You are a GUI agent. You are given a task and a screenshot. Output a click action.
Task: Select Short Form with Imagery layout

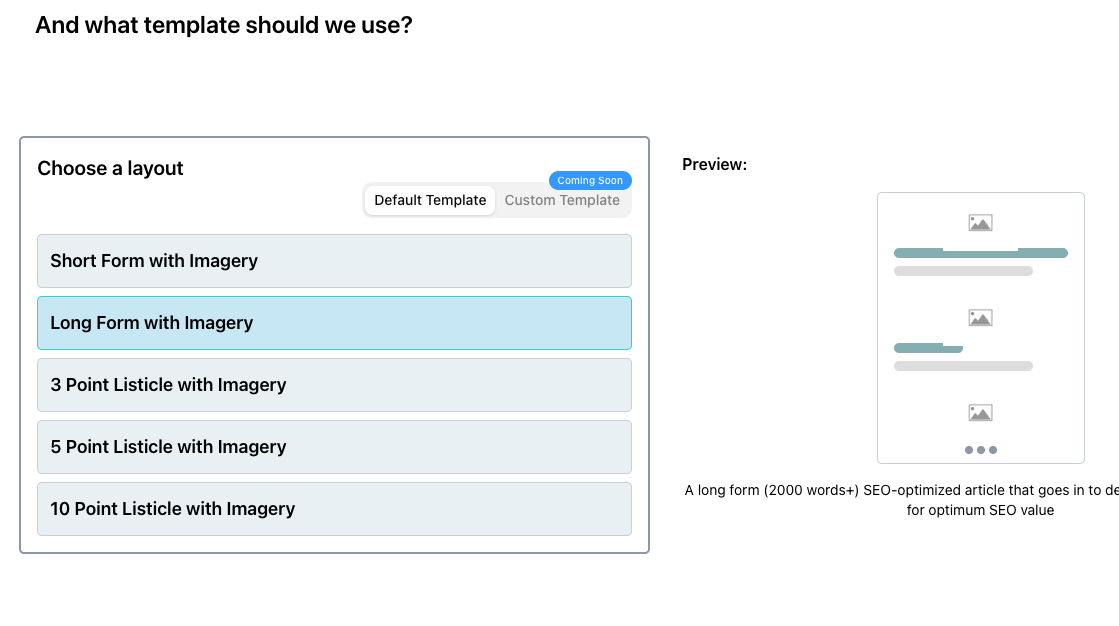334,261
